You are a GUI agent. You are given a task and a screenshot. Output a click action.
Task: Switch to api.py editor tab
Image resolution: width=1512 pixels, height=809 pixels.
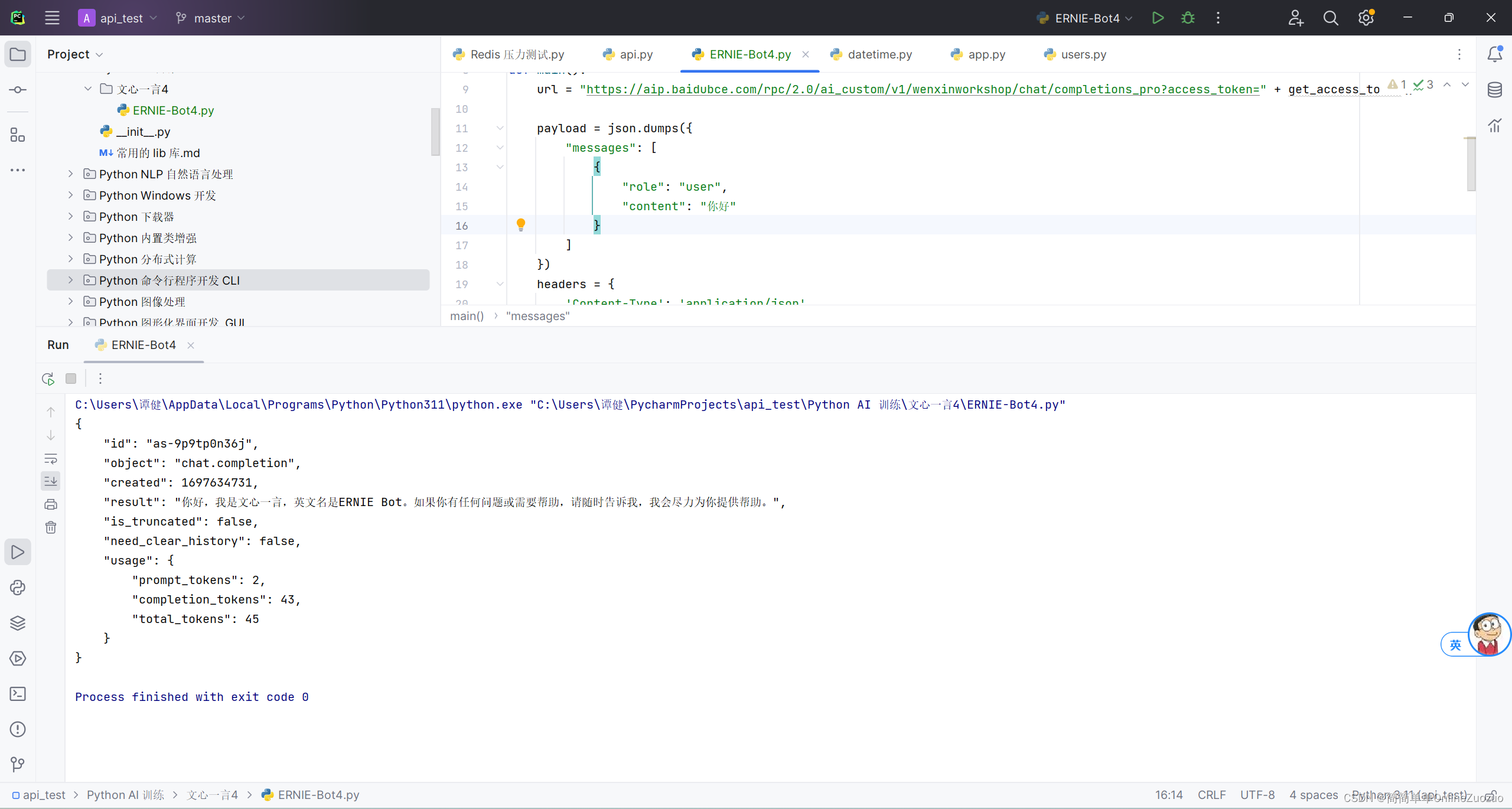(x=628, y=54)
